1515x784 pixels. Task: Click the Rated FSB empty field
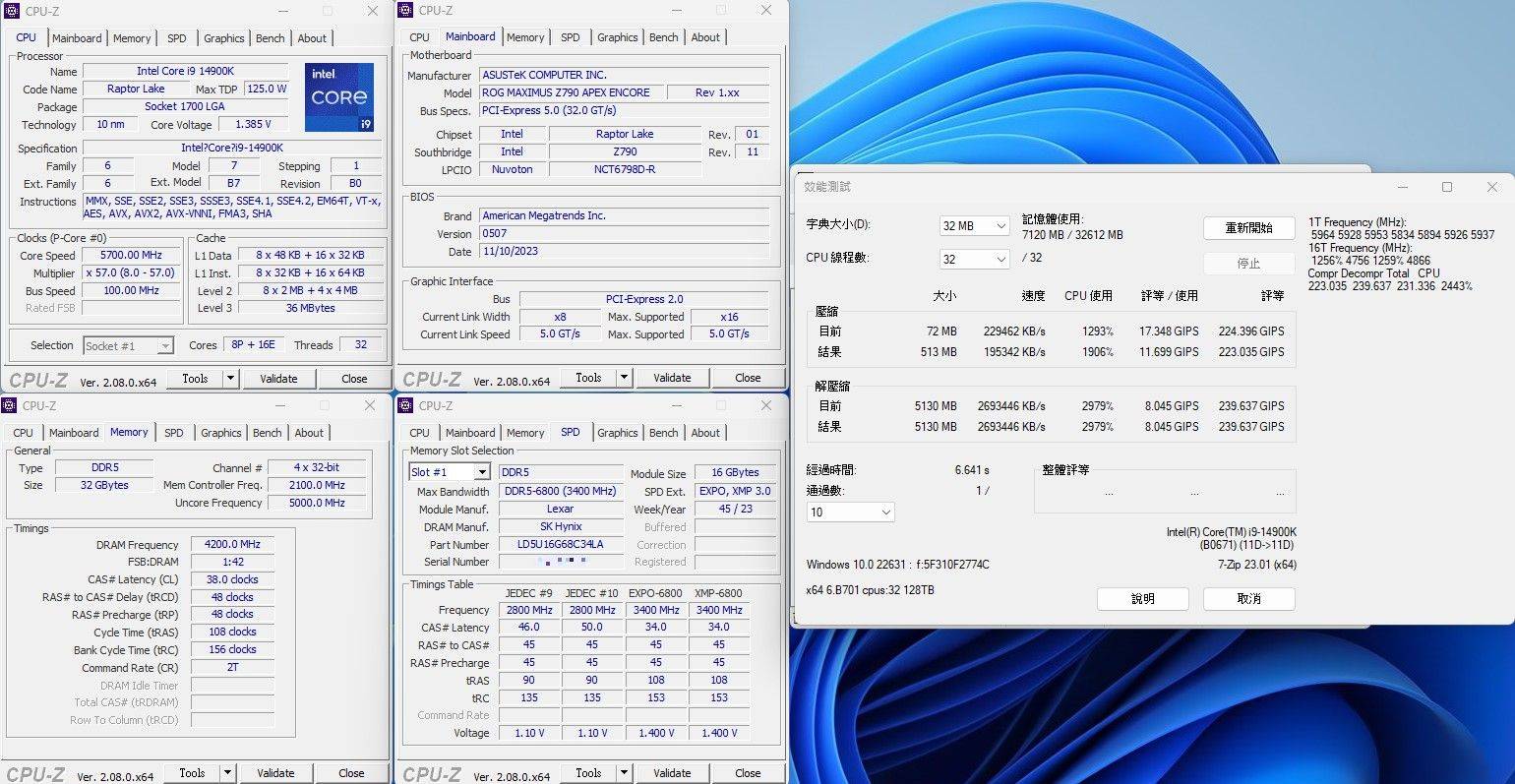pyautogui.click(x=131, y=308)
